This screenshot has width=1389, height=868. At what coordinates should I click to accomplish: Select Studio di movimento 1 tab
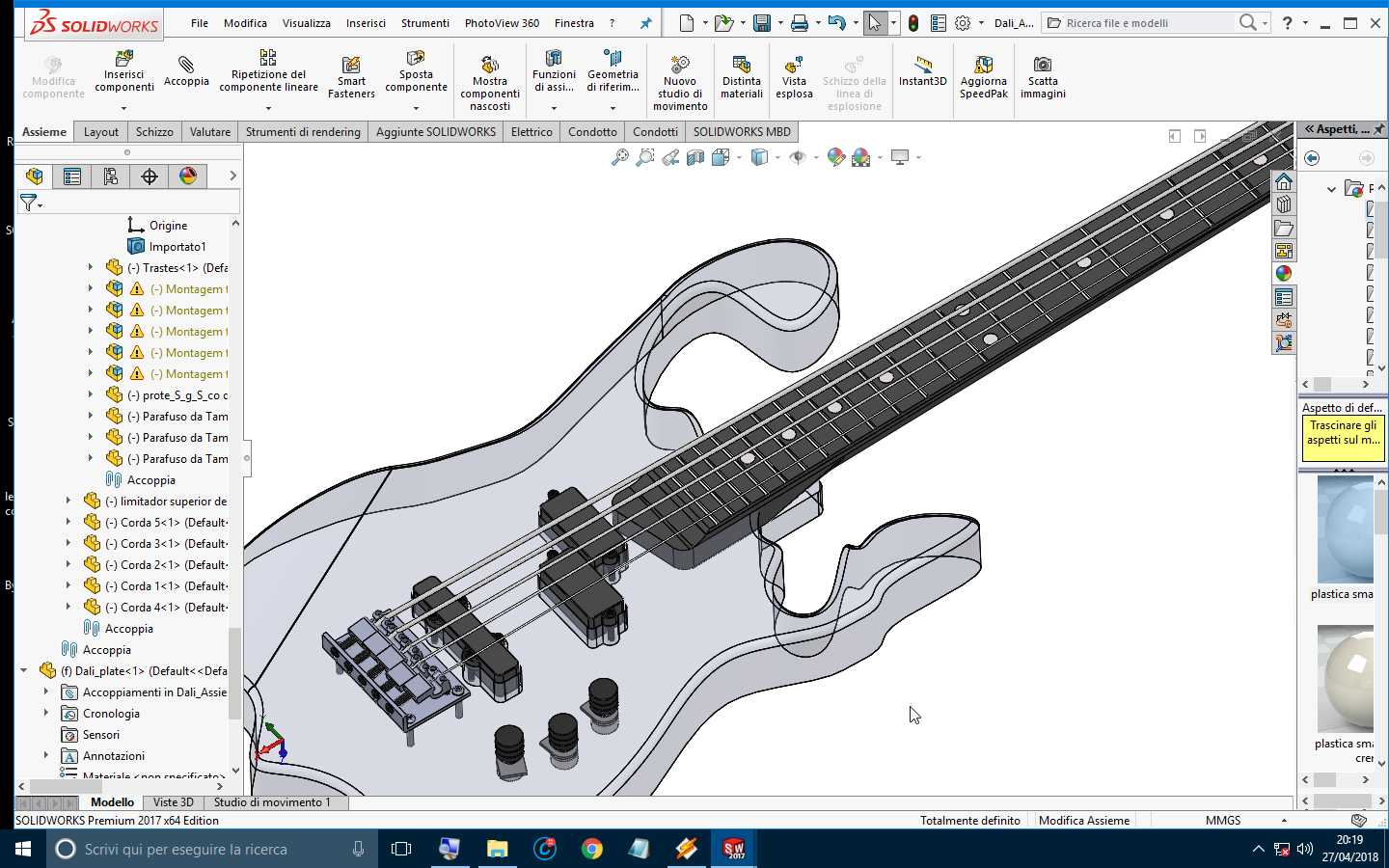pyautogui.click(x=272, y=802)
